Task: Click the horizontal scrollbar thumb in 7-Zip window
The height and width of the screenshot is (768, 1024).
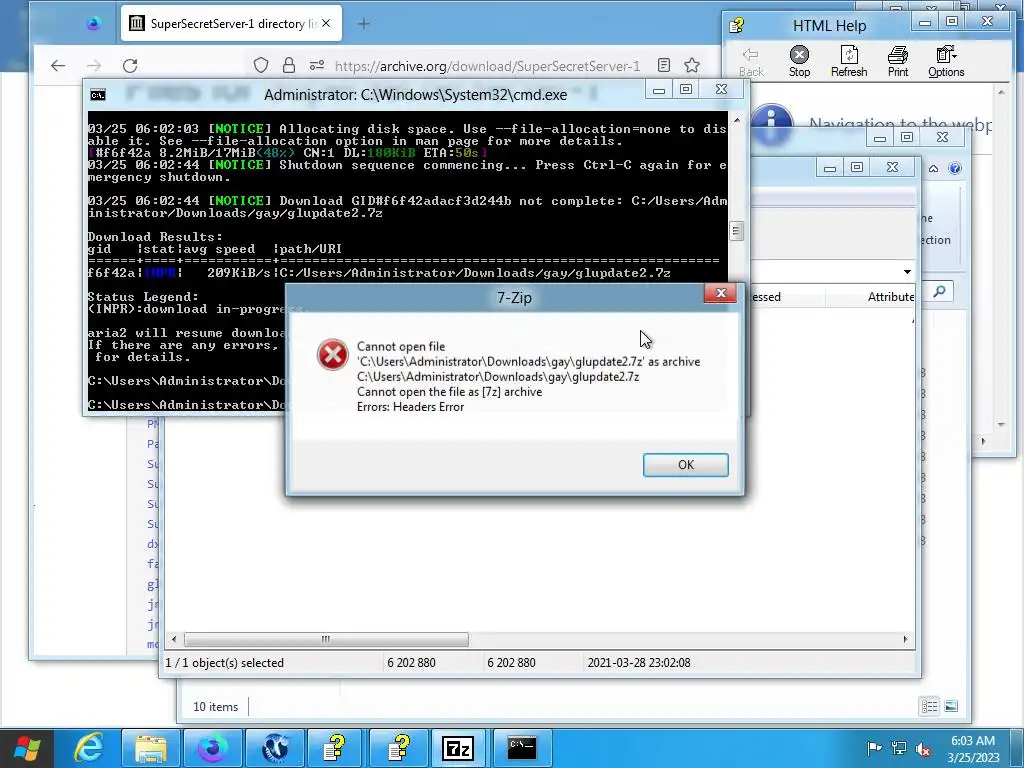Action: (x=326, y=639)
